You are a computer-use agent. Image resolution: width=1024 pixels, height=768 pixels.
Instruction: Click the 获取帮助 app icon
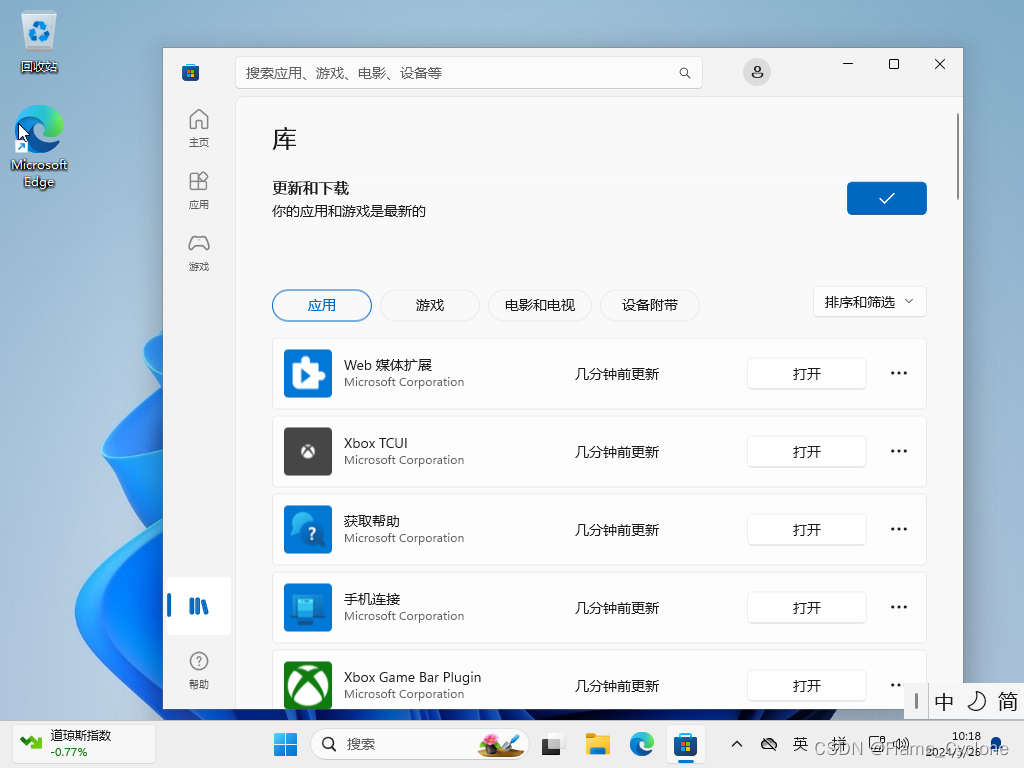click(x=308, y=530)
